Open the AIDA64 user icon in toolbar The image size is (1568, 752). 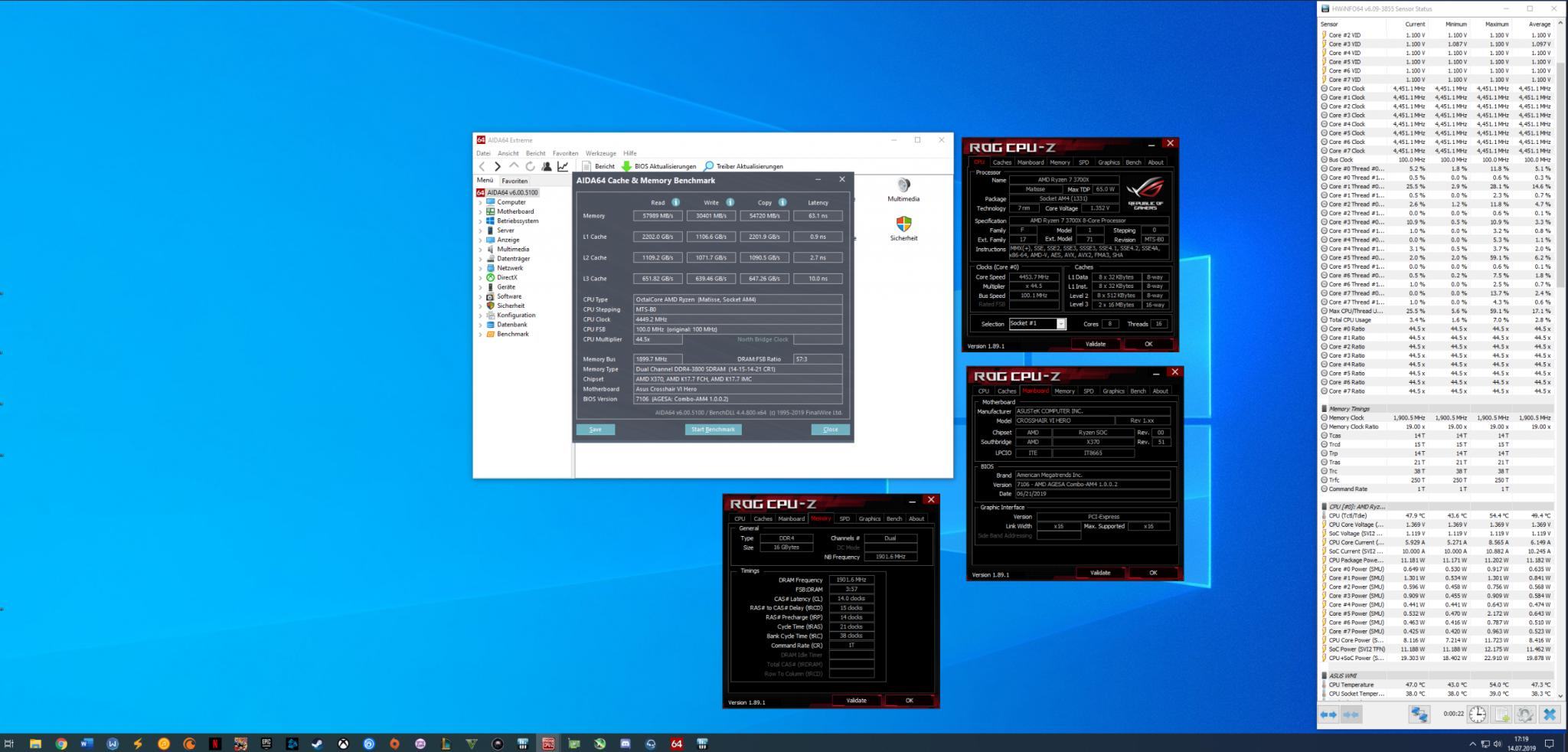tap(546, 166)
